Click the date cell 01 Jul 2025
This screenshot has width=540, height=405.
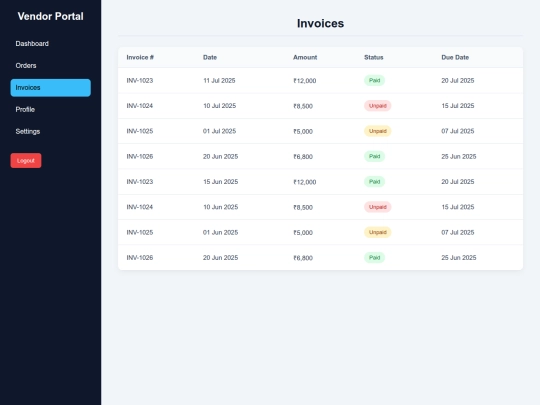point(219,131)
